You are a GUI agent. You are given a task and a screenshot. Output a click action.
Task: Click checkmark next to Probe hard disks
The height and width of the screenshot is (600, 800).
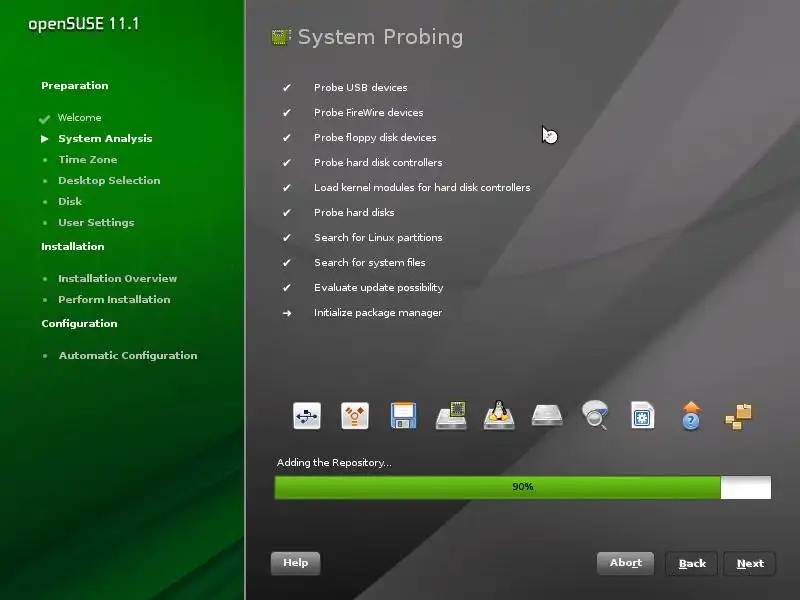coord(287,213)
